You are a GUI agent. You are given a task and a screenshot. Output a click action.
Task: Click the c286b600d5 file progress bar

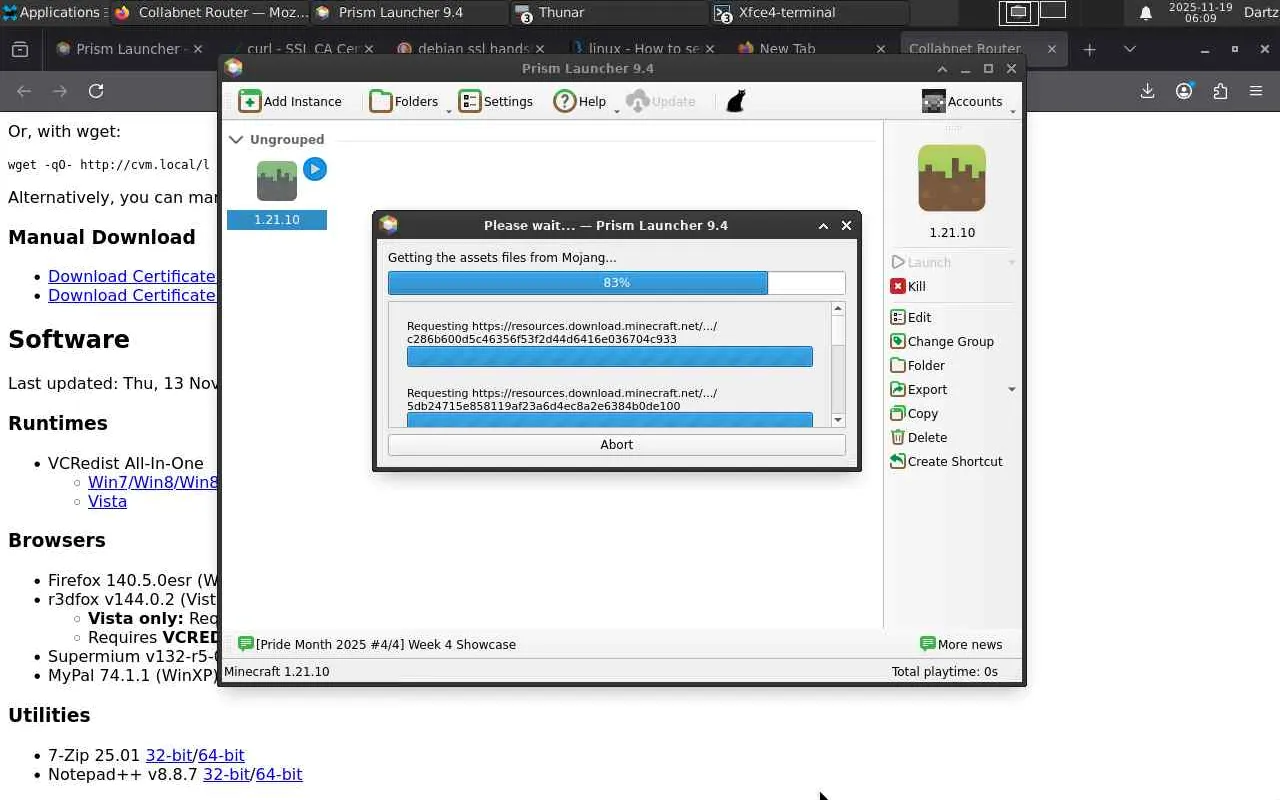point(610,357)
